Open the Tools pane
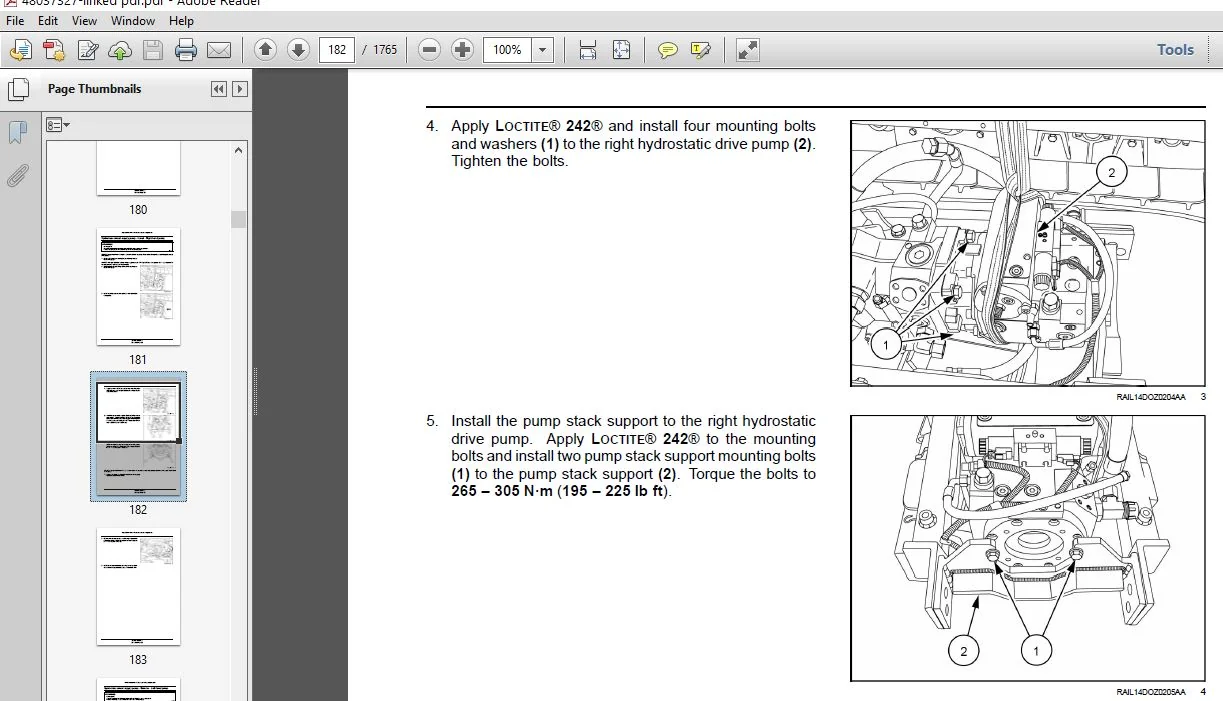This screenshot has width=1223, height=701. [1175, 50]
